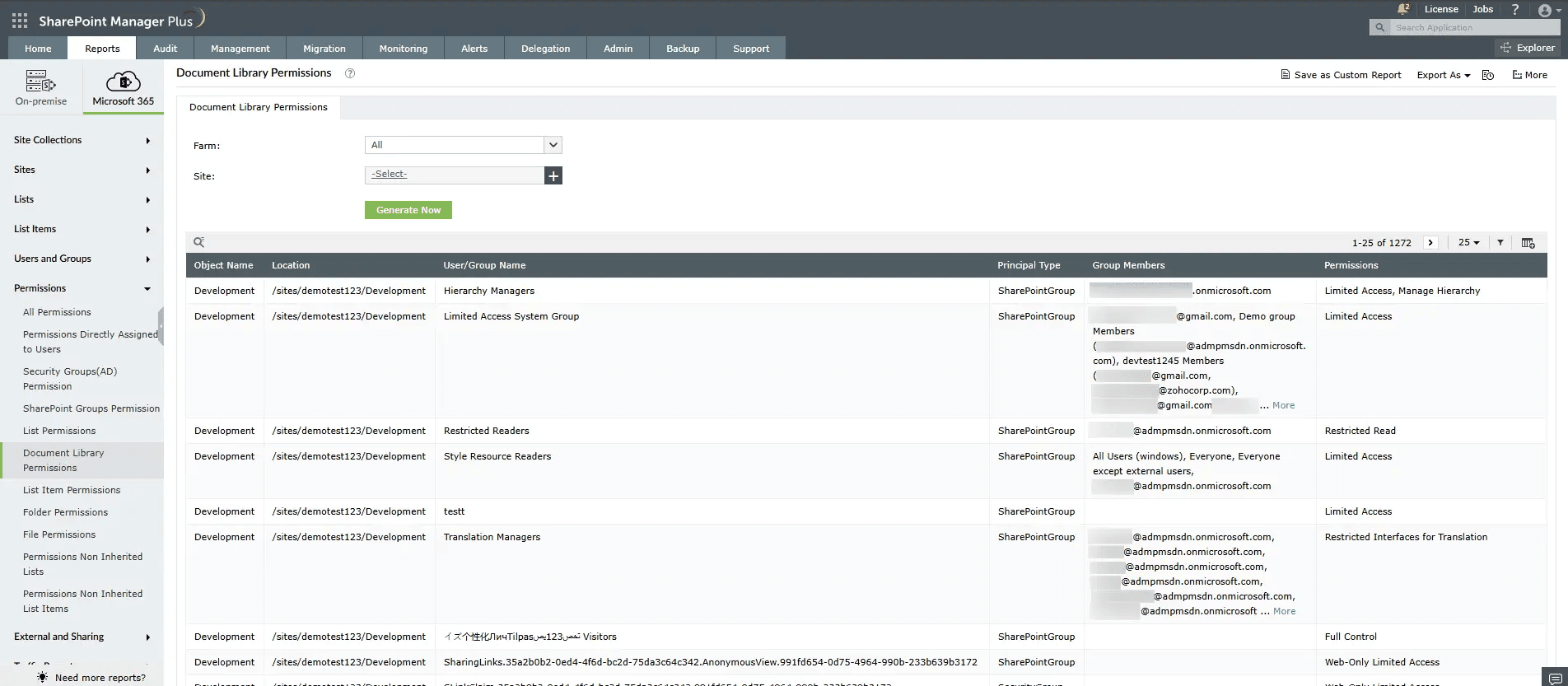Screen dimensions: 1568x686
Task: Open the add/remove columns icon
Action: pos(1528,243)
